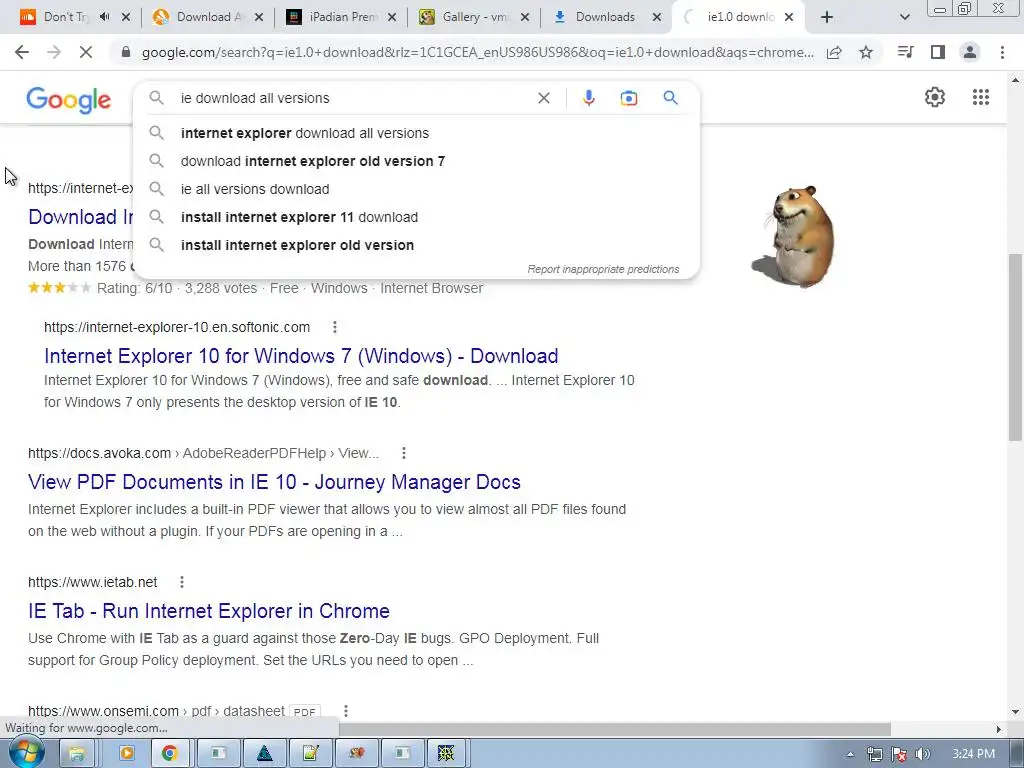Image resolution: width=1024 pixels, height=768 pixels.
Task: Submit search with the blue magnifier
Action: pos(670,98)
